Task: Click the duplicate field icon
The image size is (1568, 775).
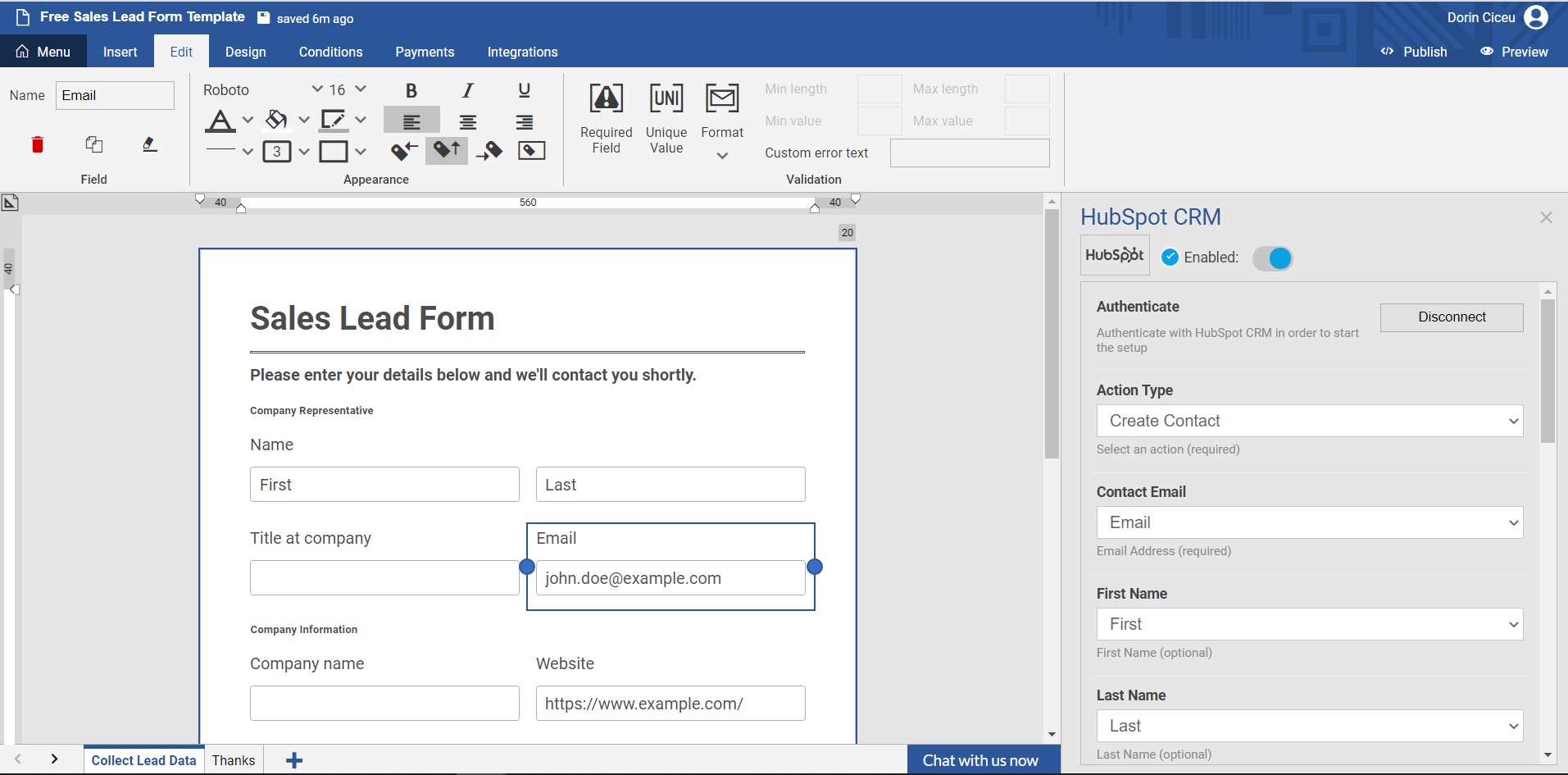Action: 94,145
